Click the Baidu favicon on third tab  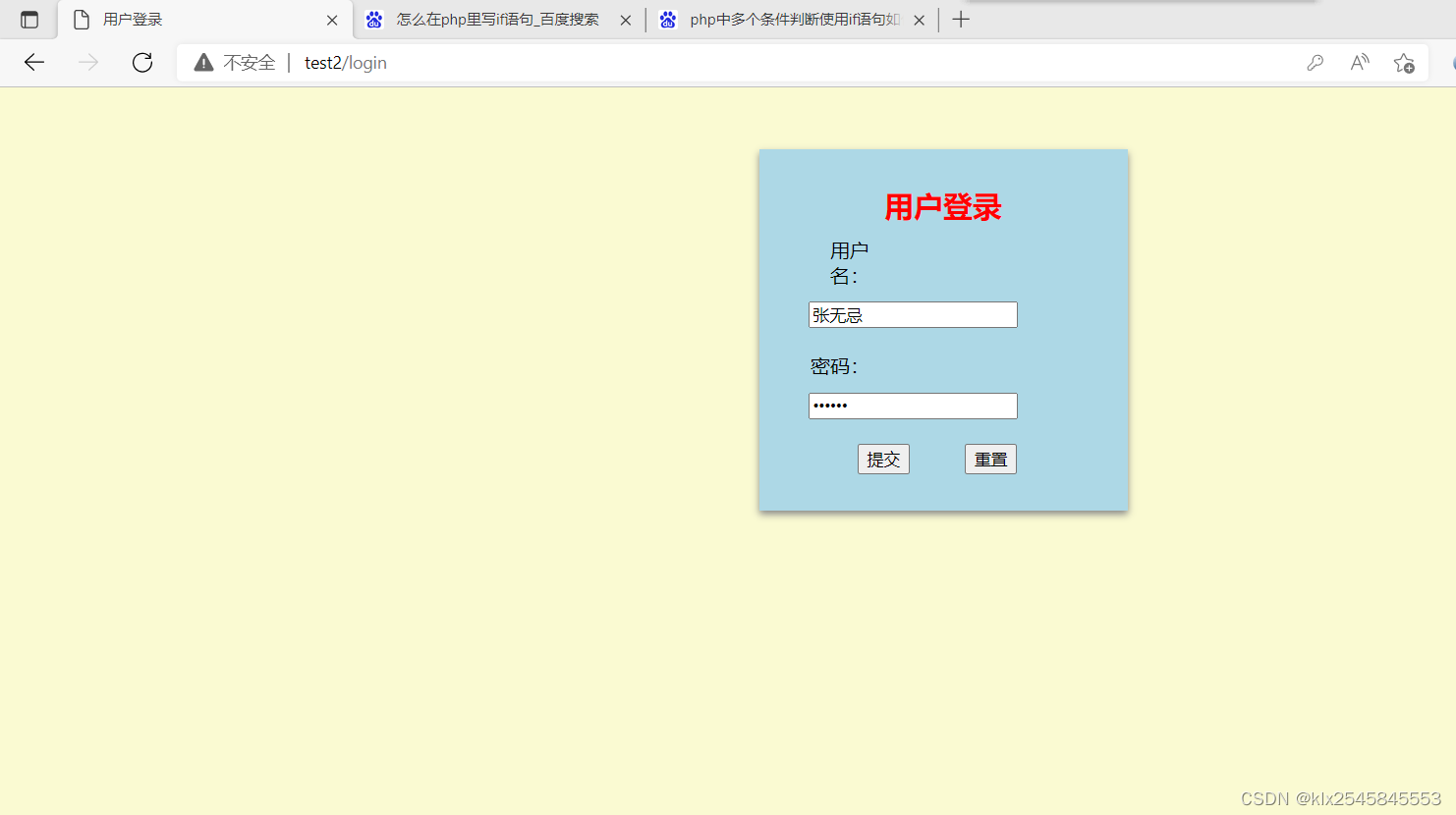pos(668,20)
